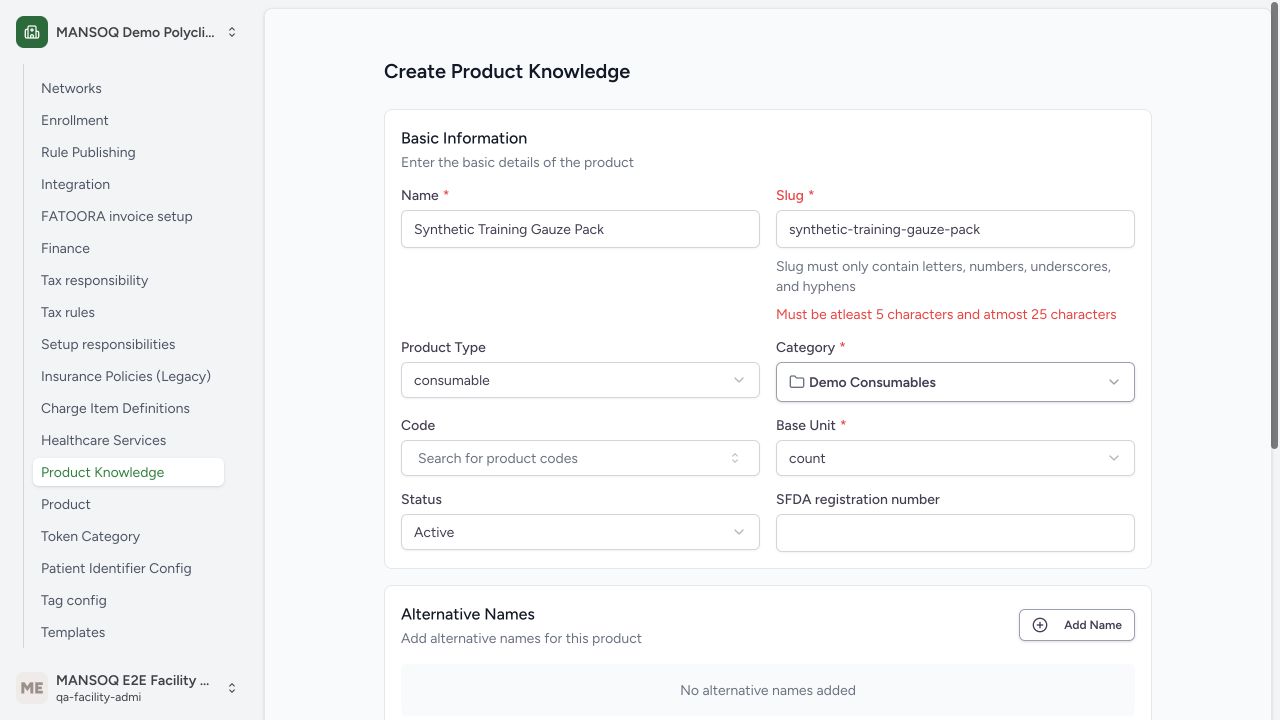Open FATOORA invoice setup
1280x720 pixels.
tap(128, 216)
